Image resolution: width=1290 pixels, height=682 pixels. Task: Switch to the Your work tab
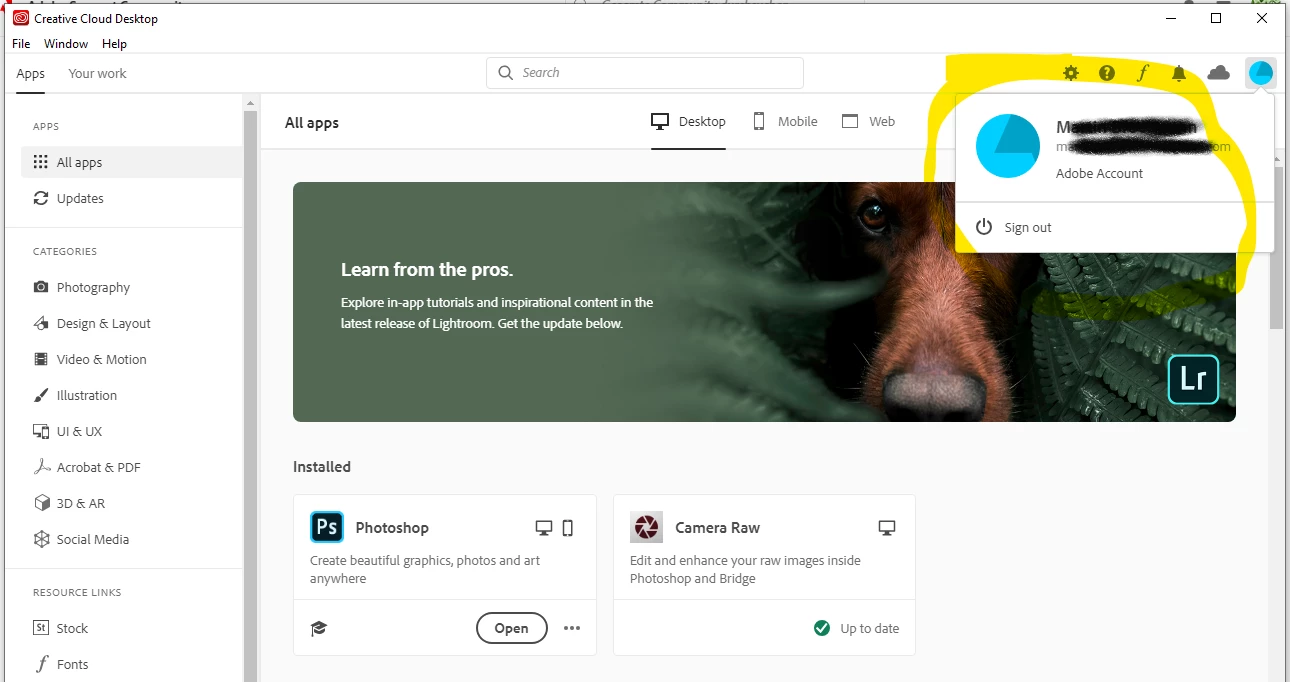(97, 74)
